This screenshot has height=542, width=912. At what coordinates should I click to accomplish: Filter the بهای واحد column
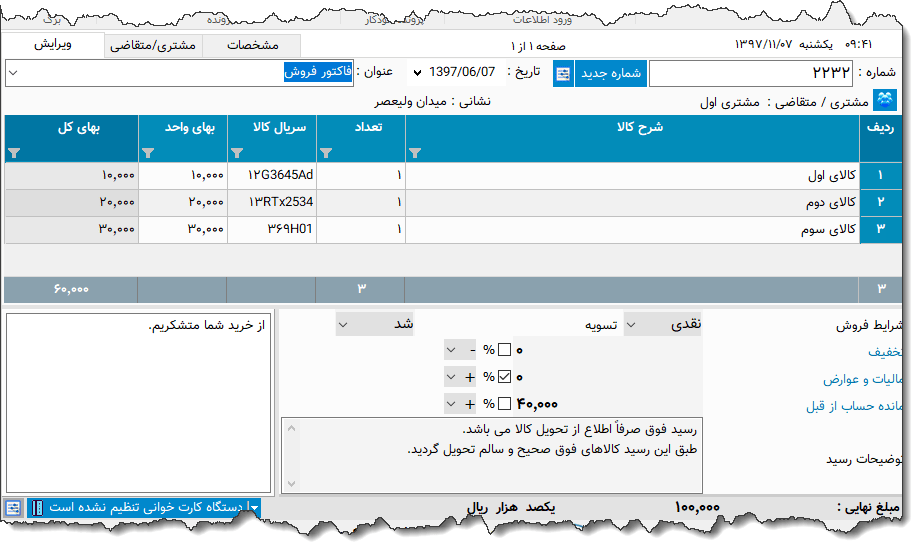tap(148, 153)
